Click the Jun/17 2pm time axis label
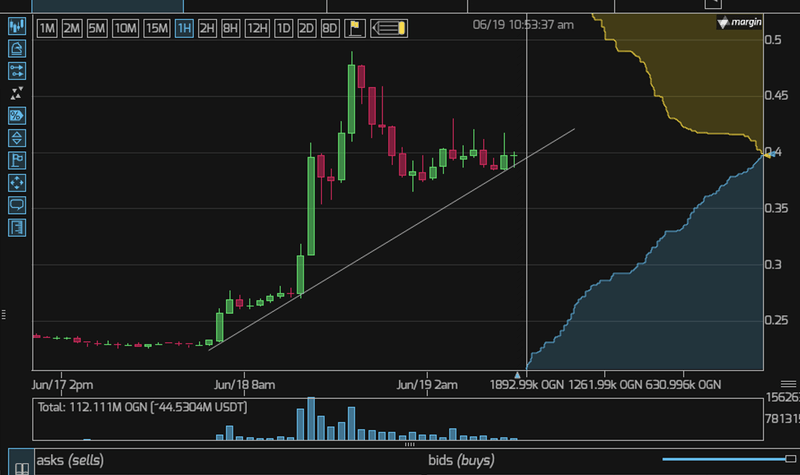This screenshot has height=475, width=800. (x=62, y=385)
